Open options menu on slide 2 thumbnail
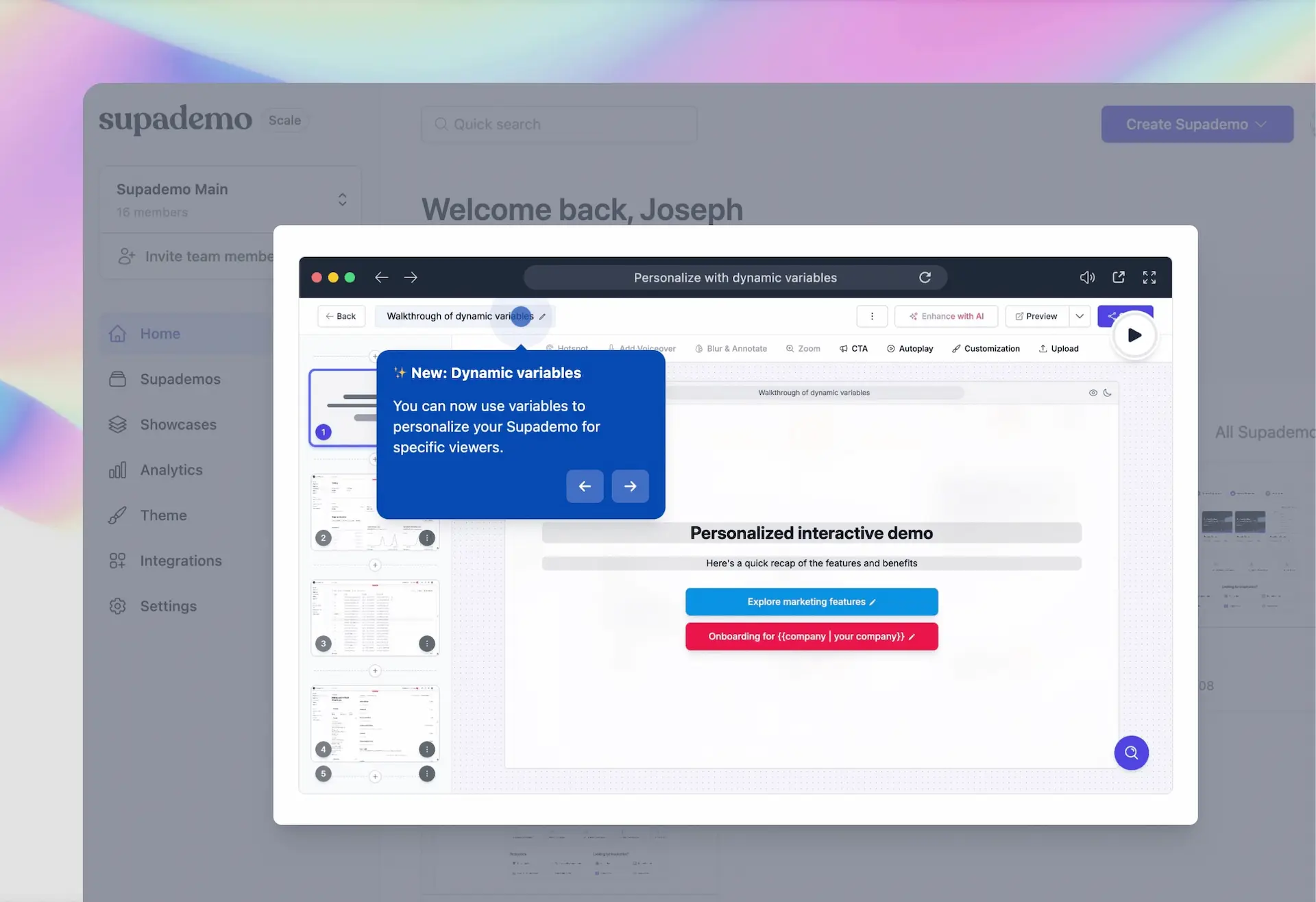Image resolution: width=1316 pixels, height=902 pixels. tap(427, 538)
